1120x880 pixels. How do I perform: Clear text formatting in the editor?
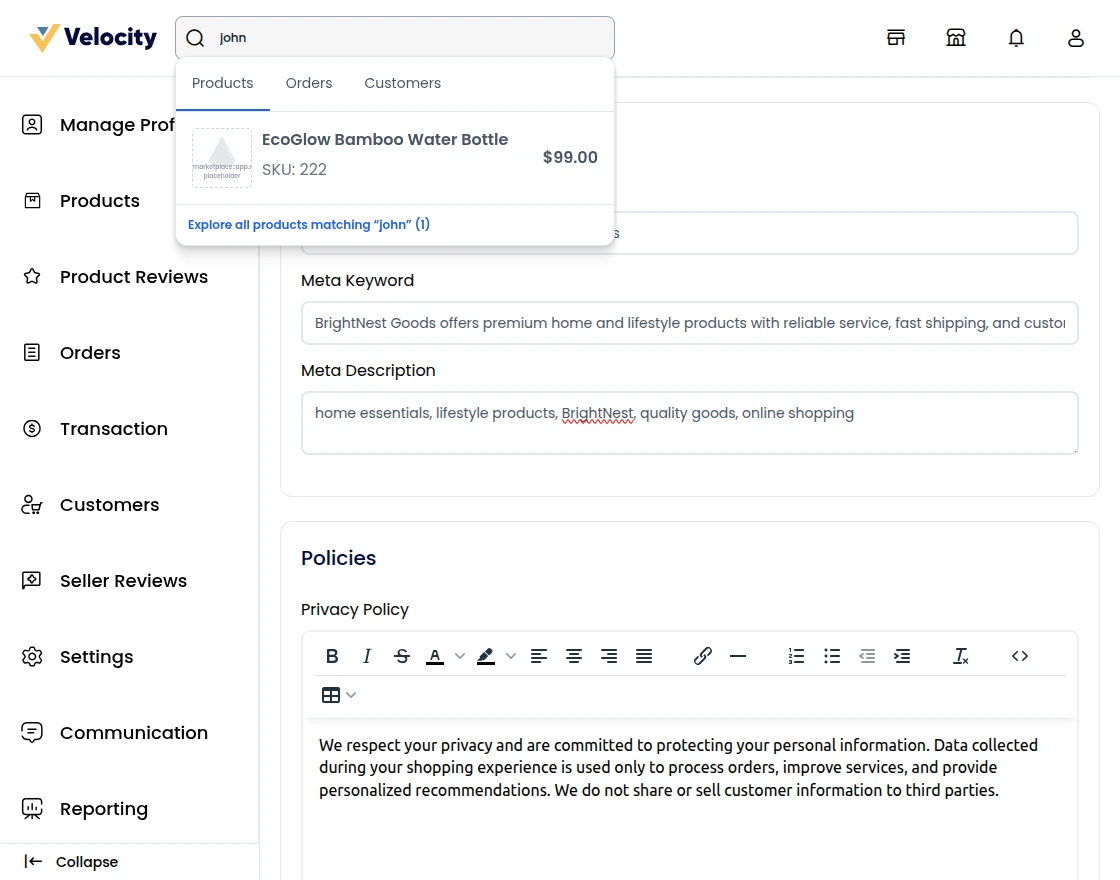(x=960, y=656)
